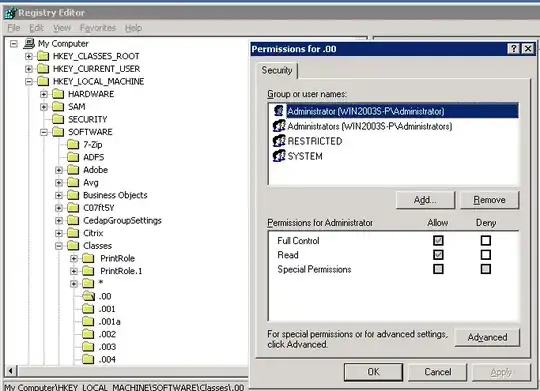Toggle Special Permissions Allow checkbox
The height and width of the screenshot is (391, 540).
click(x=438, y=269)
